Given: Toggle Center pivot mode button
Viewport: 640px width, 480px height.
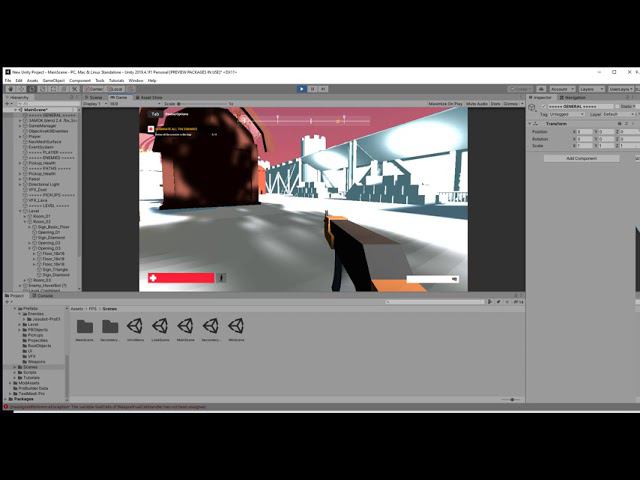Looking at the screenshot, I should (94, 89).
